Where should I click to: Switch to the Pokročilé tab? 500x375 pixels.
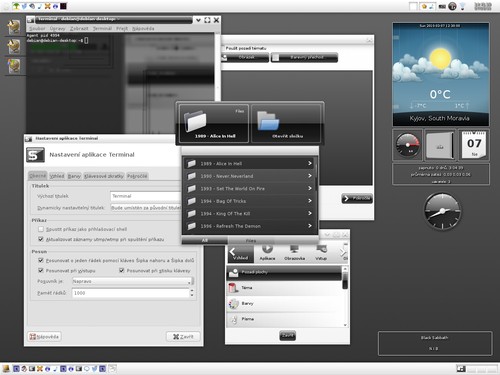tap(137, 176)
